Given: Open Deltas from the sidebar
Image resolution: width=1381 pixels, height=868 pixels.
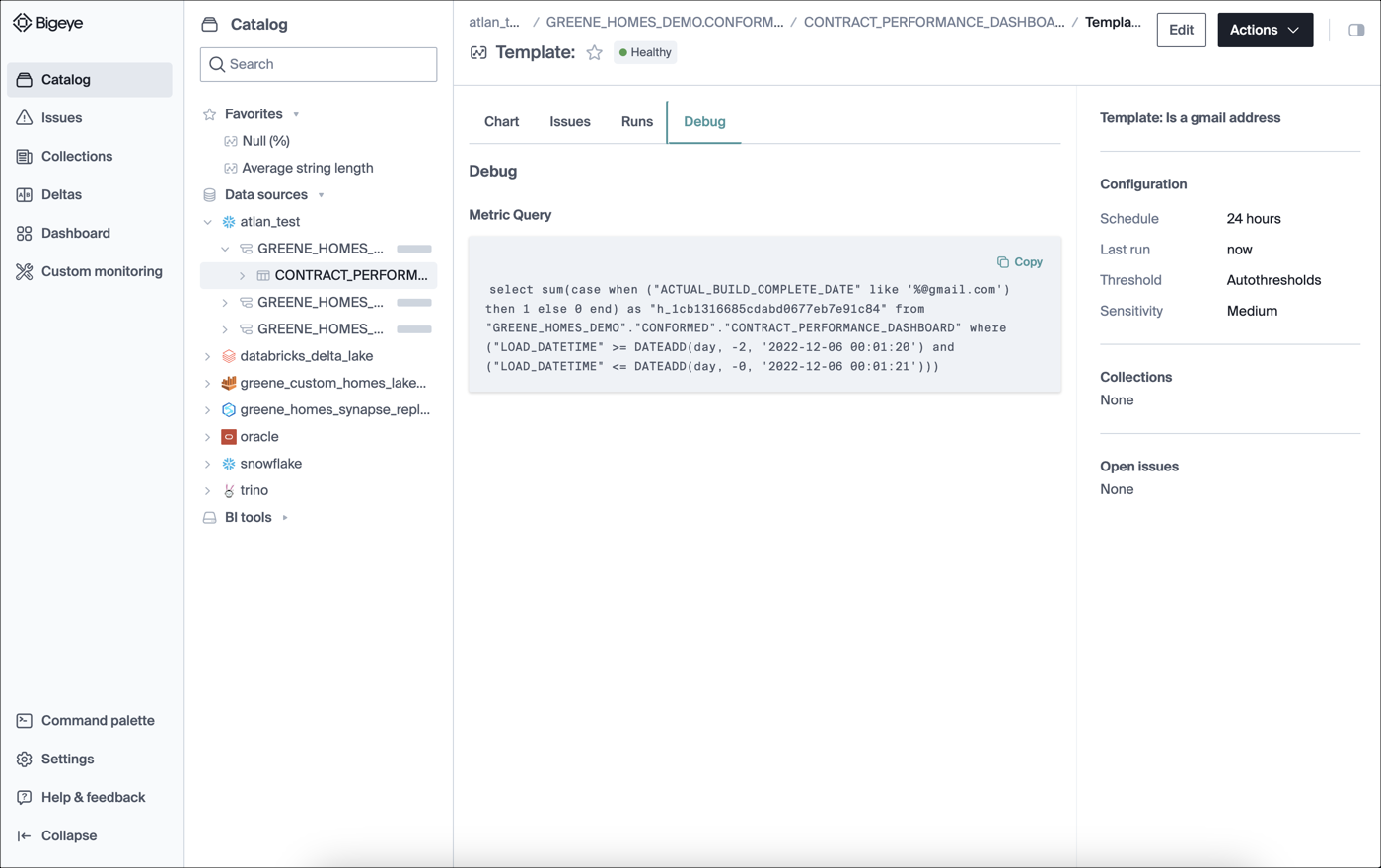Looking at the screenshot, I should (89, 195).
